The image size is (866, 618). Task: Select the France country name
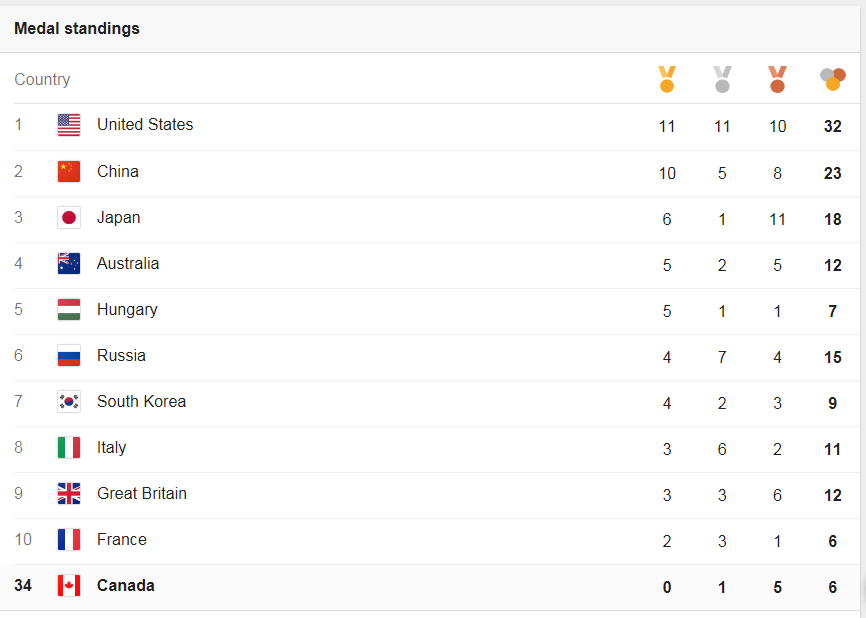point(121,540)
